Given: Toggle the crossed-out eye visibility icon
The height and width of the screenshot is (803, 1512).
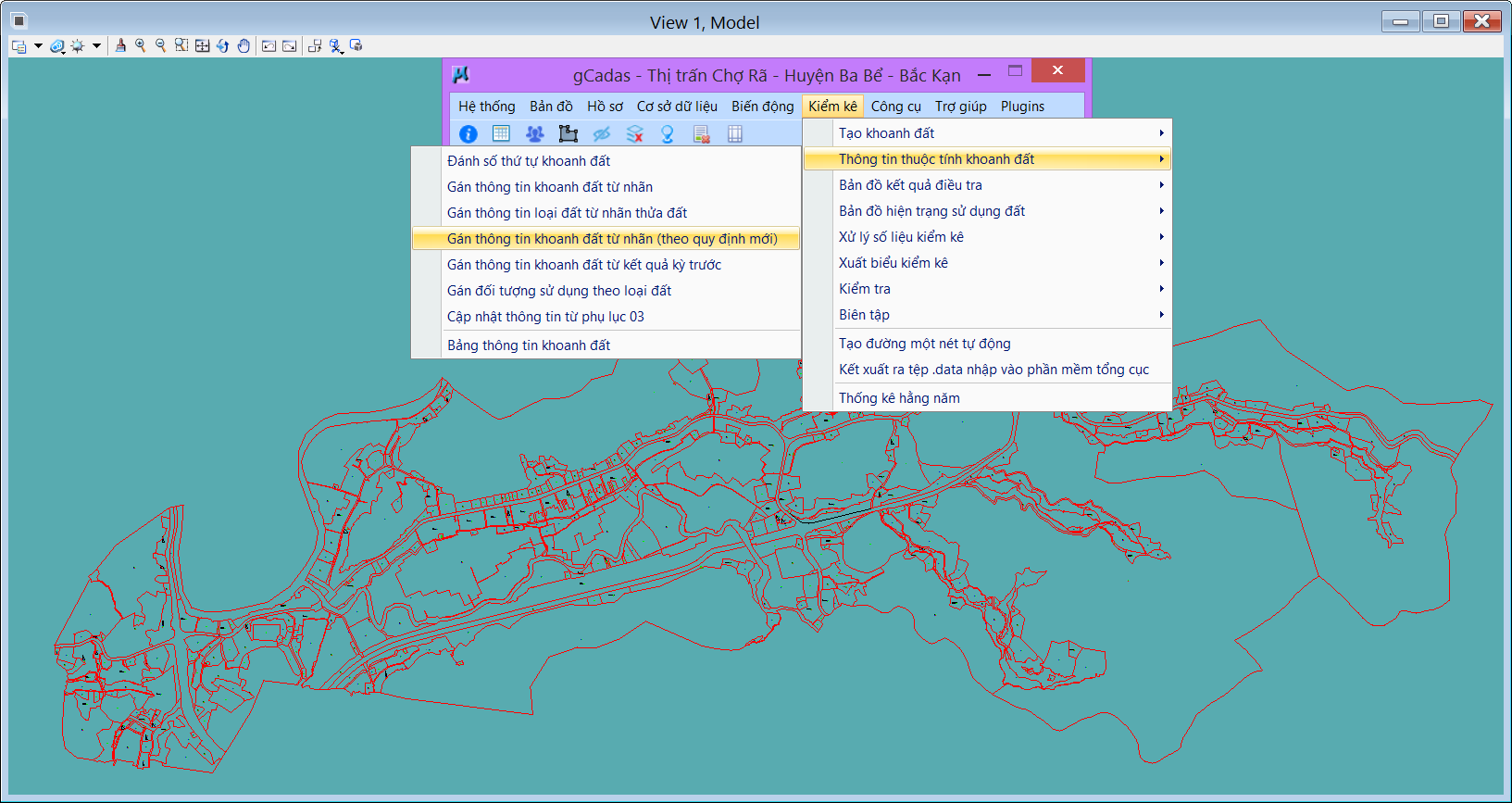Looking at the screenshot, I should coord(601,134).
